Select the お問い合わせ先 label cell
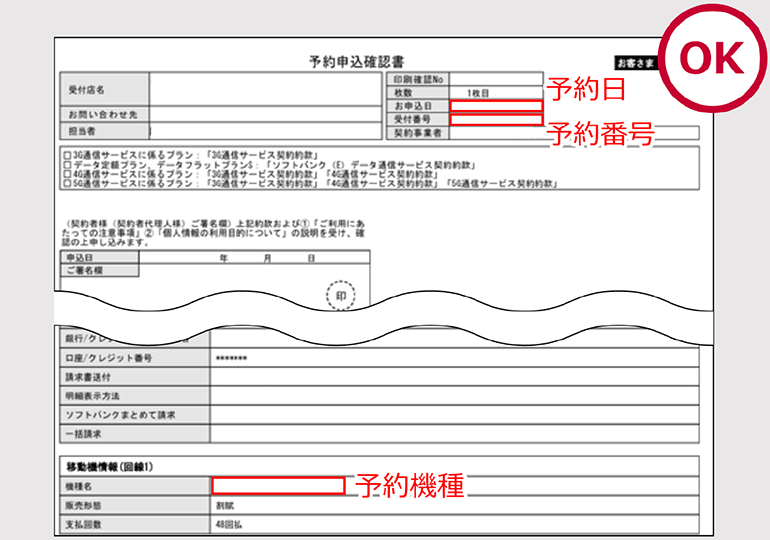Viewport: 770px width, 540px height. pos(105,114)
